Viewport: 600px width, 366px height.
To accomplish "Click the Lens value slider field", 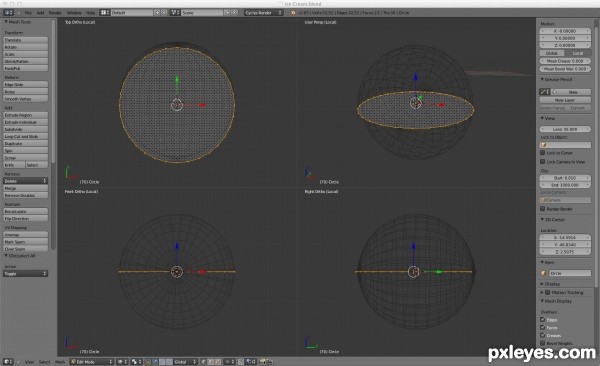I will click(x=565, y=129).
